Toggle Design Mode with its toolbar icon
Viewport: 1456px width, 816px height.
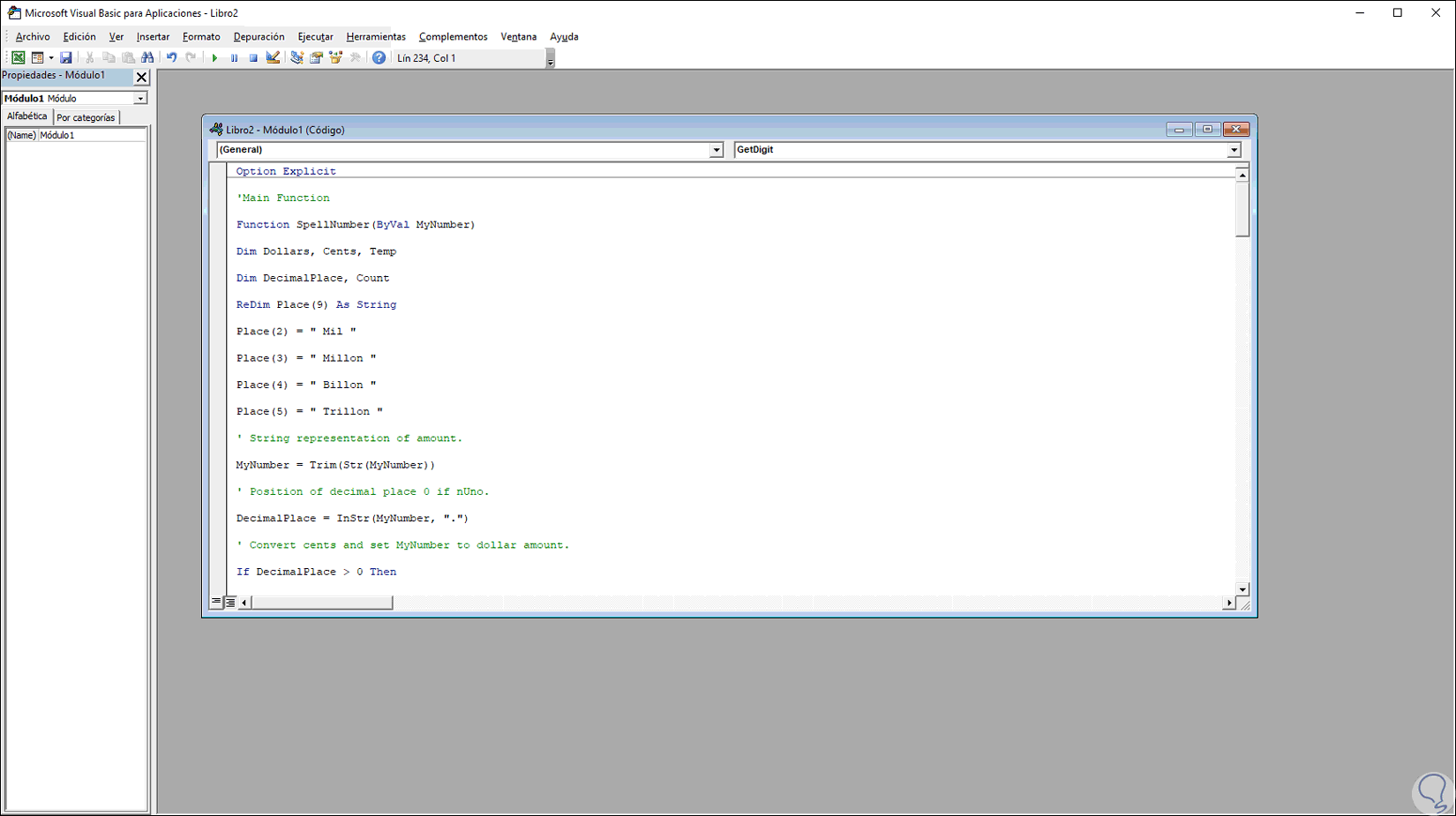click(x=273, y=57)
